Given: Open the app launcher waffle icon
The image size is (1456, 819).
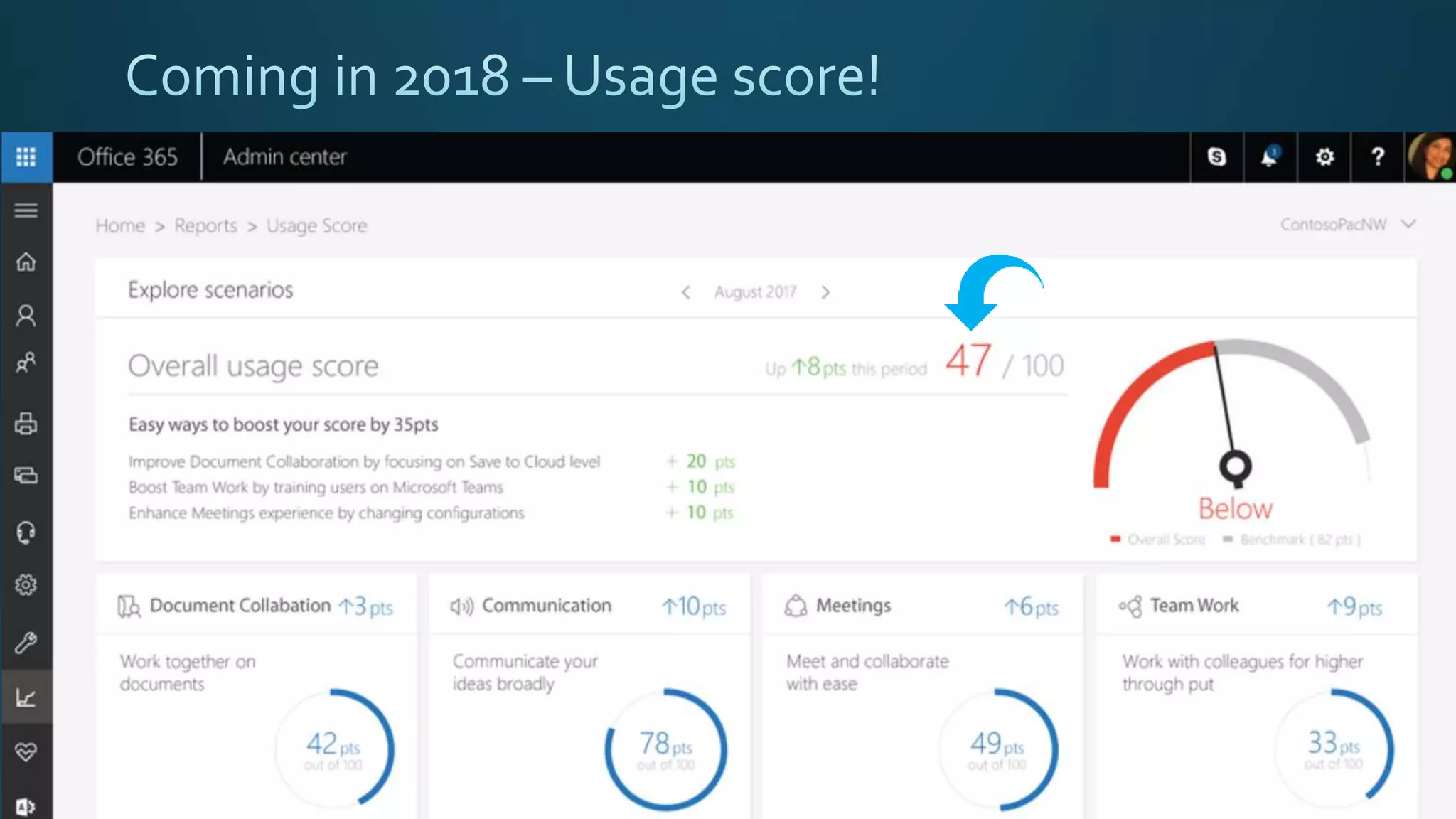Looking at the screenshot, I should point(26,156).
